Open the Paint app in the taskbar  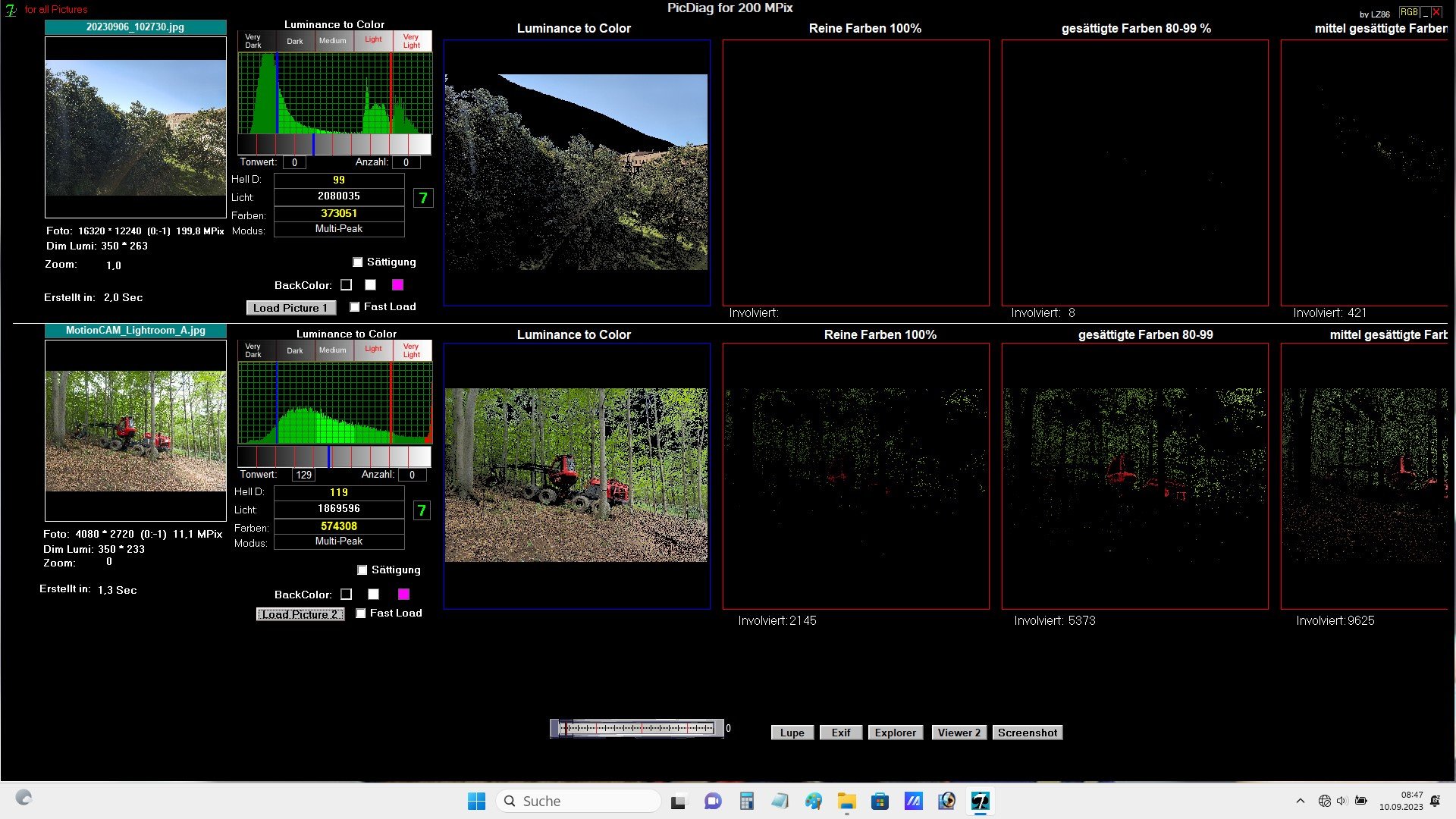click(813, 801)
